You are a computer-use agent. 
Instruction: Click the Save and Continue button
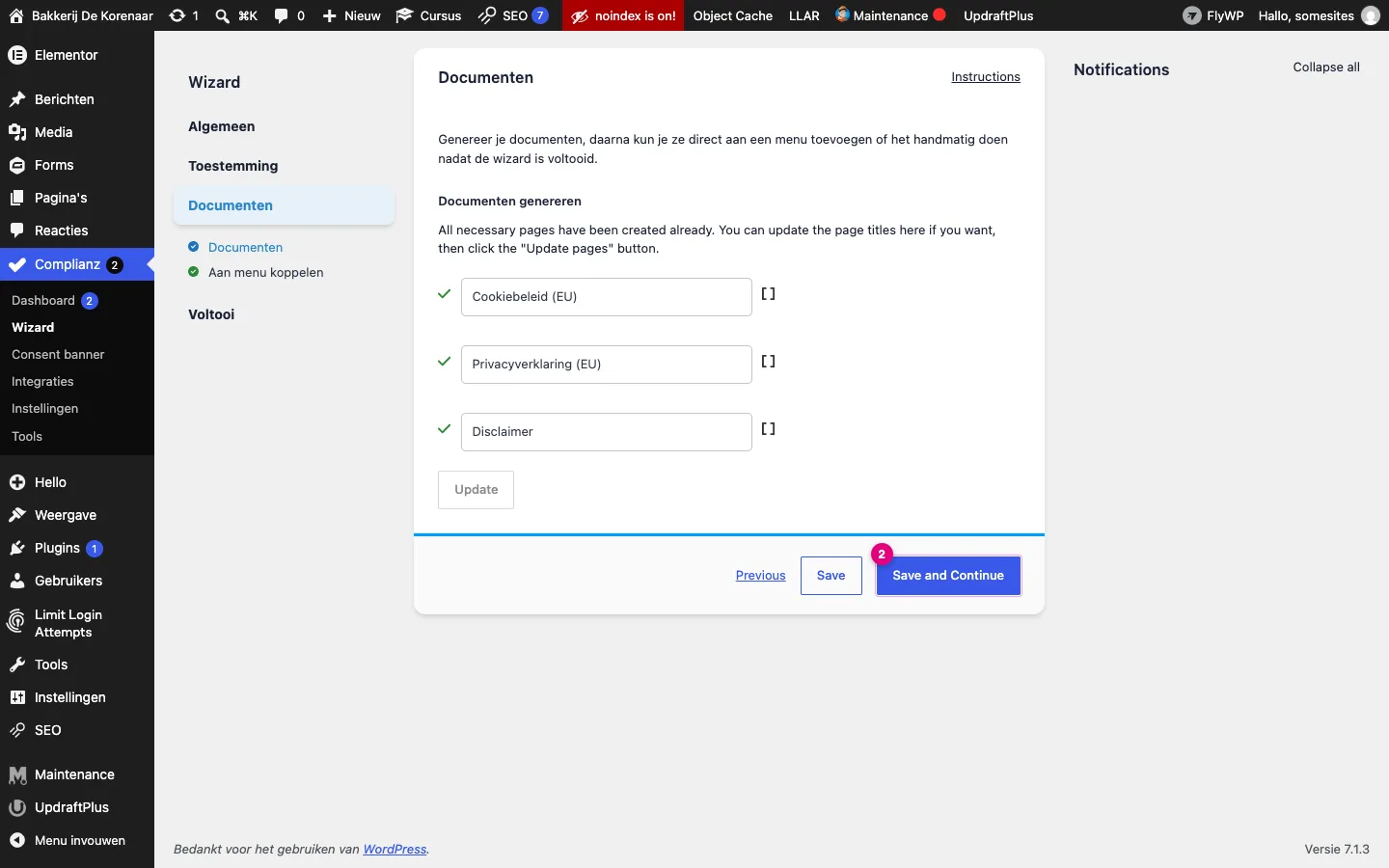(x=948, y=576)
